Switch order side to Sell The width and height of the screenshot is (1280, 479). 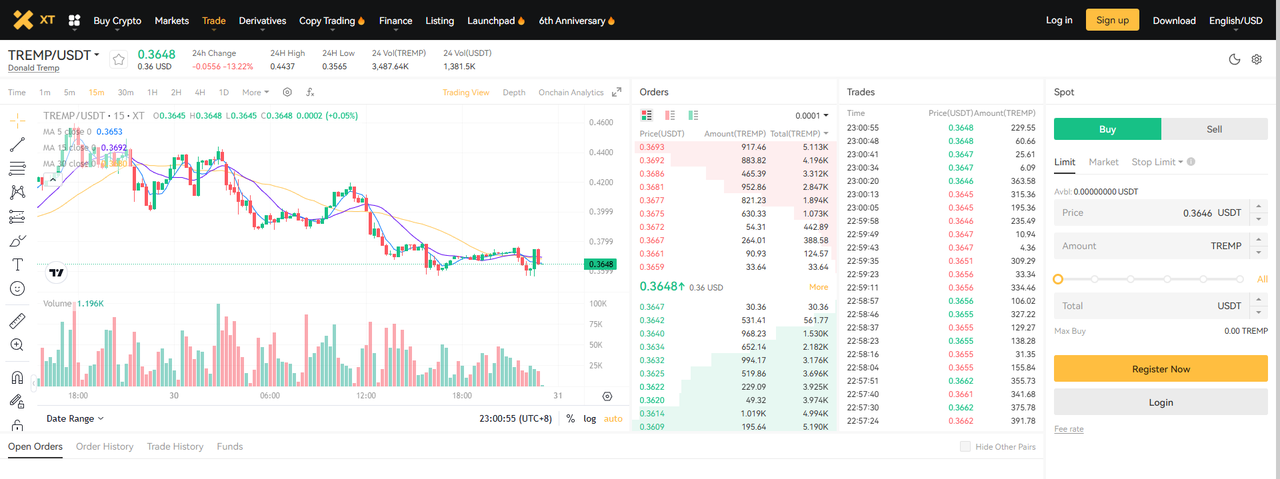tap(1215, 129)
